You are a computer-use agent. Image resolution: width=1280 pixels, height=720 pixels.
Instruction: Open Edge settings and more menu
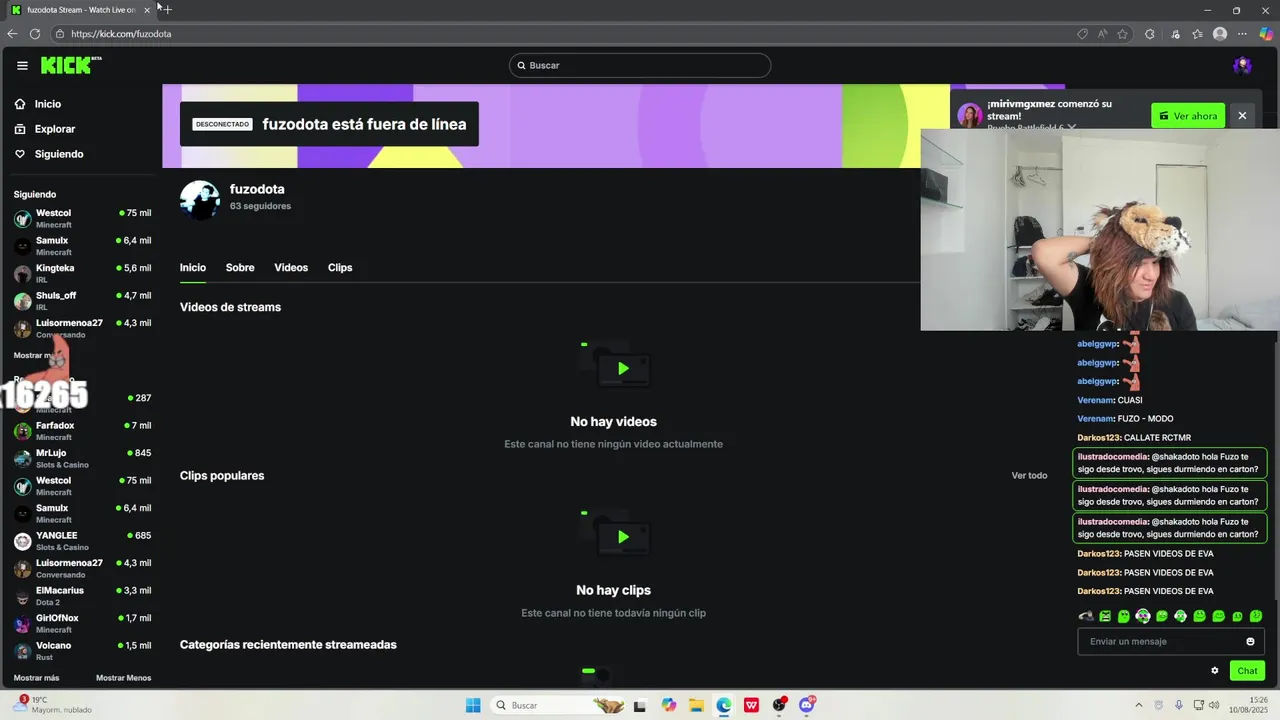coord(1243,33)
